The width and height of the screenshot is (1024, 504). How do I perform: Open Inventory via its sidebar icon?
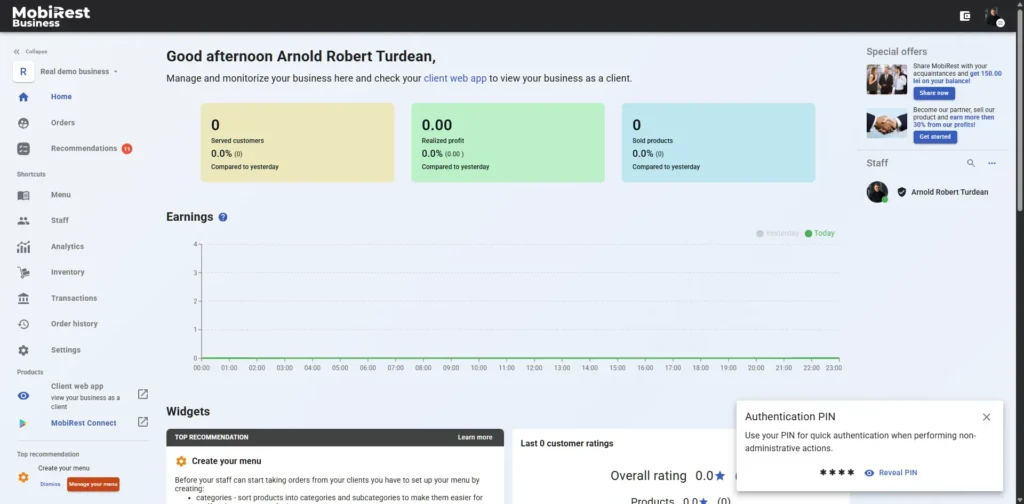[x=24, y=272]
